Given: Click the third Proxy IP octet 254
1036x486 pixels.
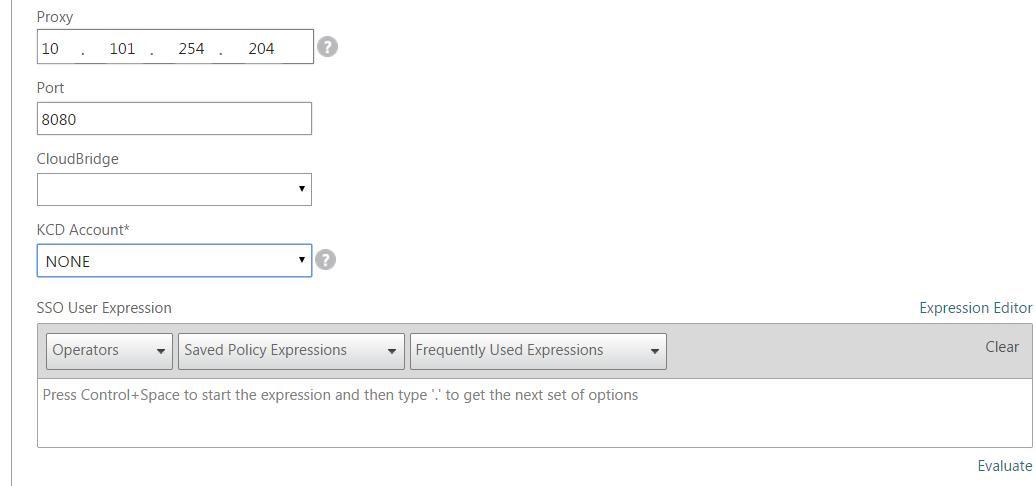Looking at the screenshot, I should click(x=191, y=48).
